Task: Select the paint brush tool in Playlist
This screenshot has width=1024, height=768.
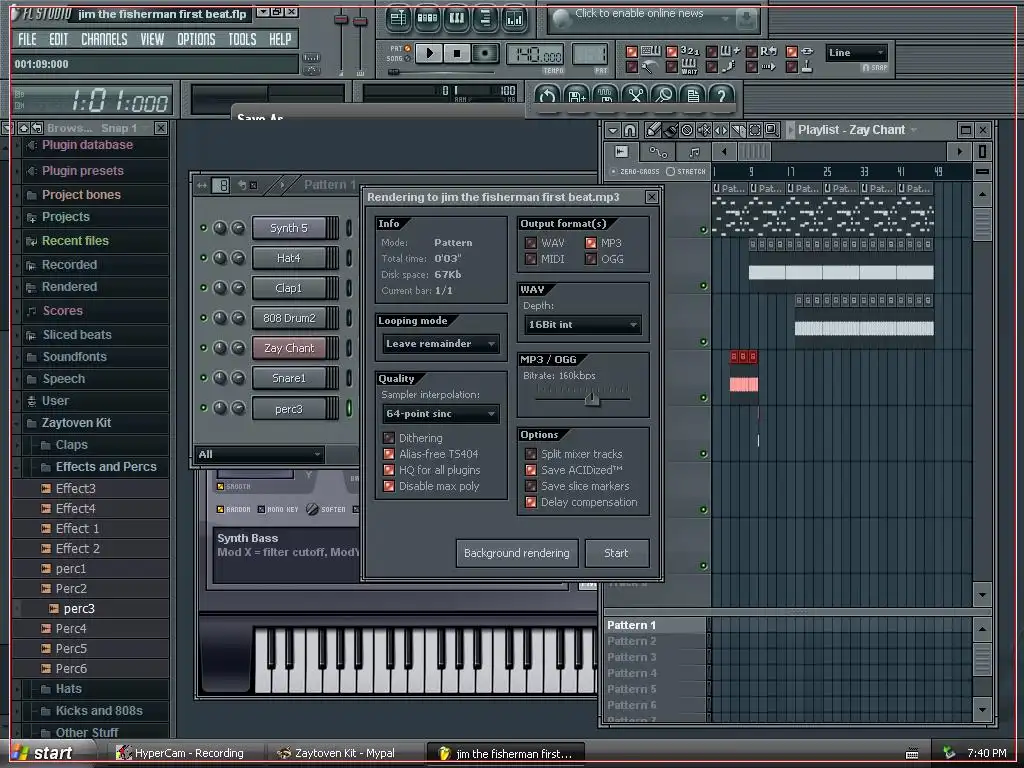Action: pyautogui.click(x=670, y=130)
